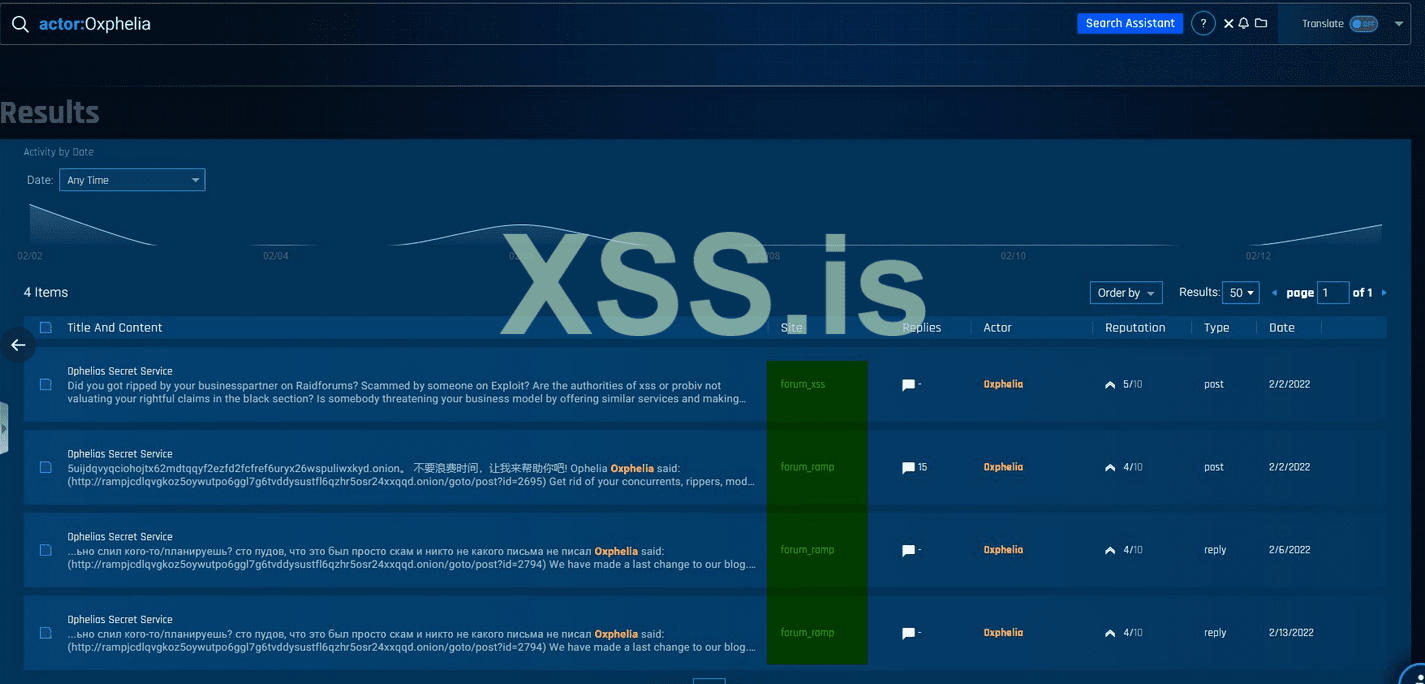Click the 02/04 timeline date label
The width and height of the screenshot is (1425, 684).
[276, 257]
